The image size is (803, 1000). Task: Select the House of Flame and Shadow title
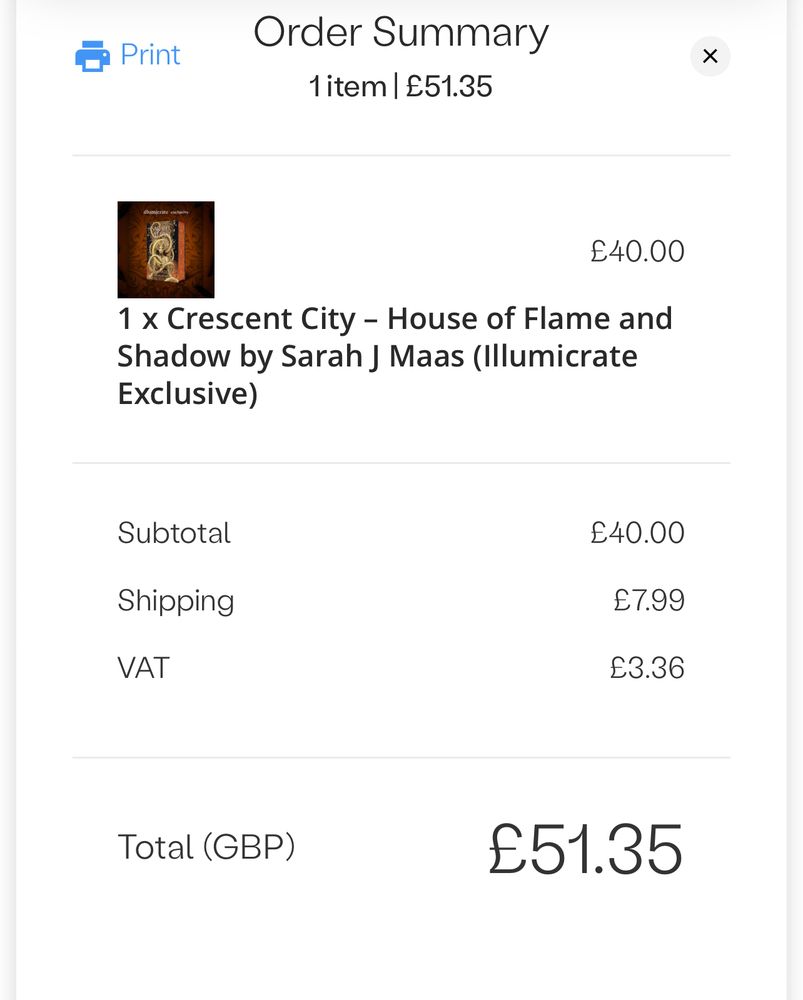pos(395,356)
